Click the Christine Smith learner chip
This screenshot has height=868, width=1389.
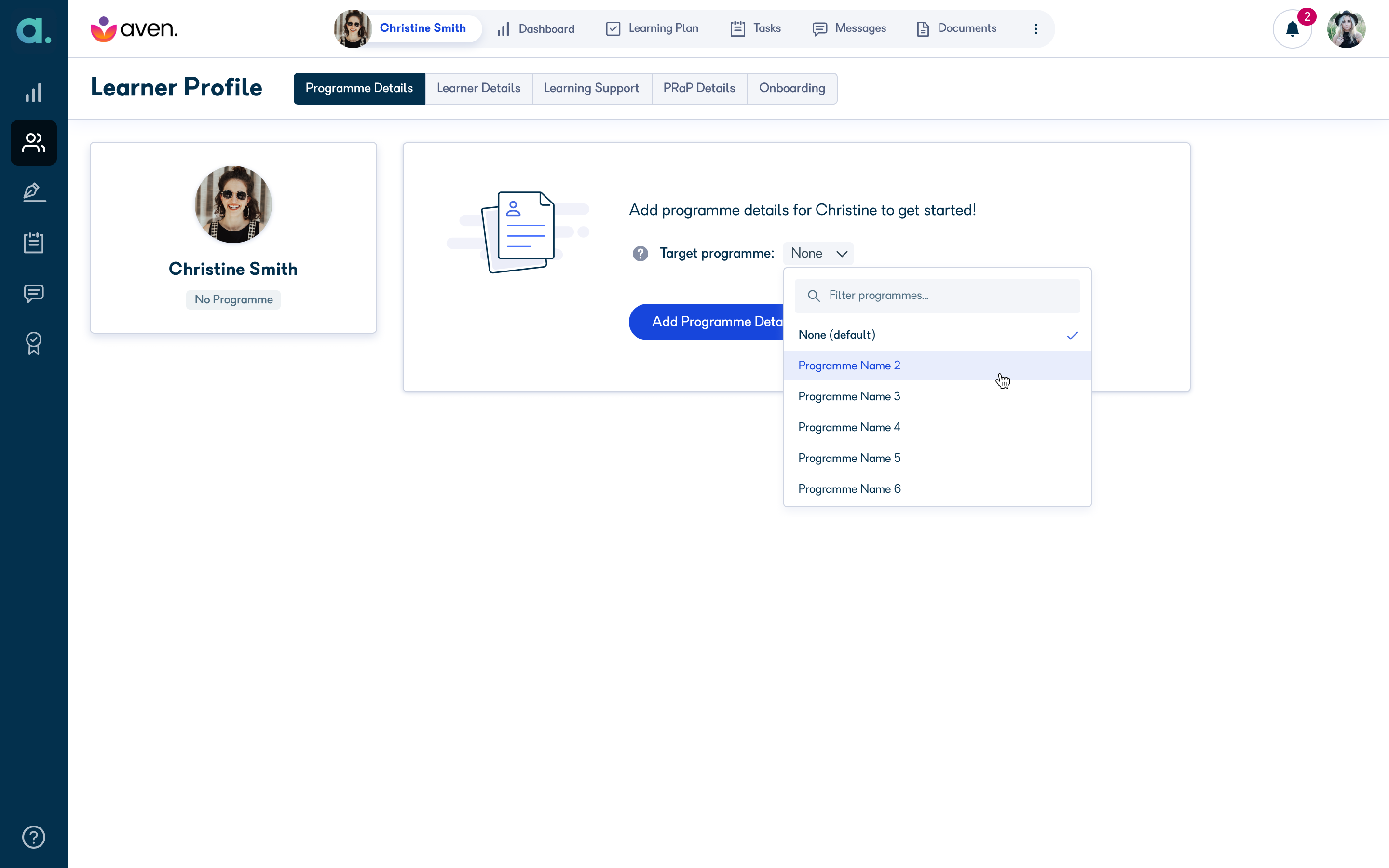click(408, 29)
